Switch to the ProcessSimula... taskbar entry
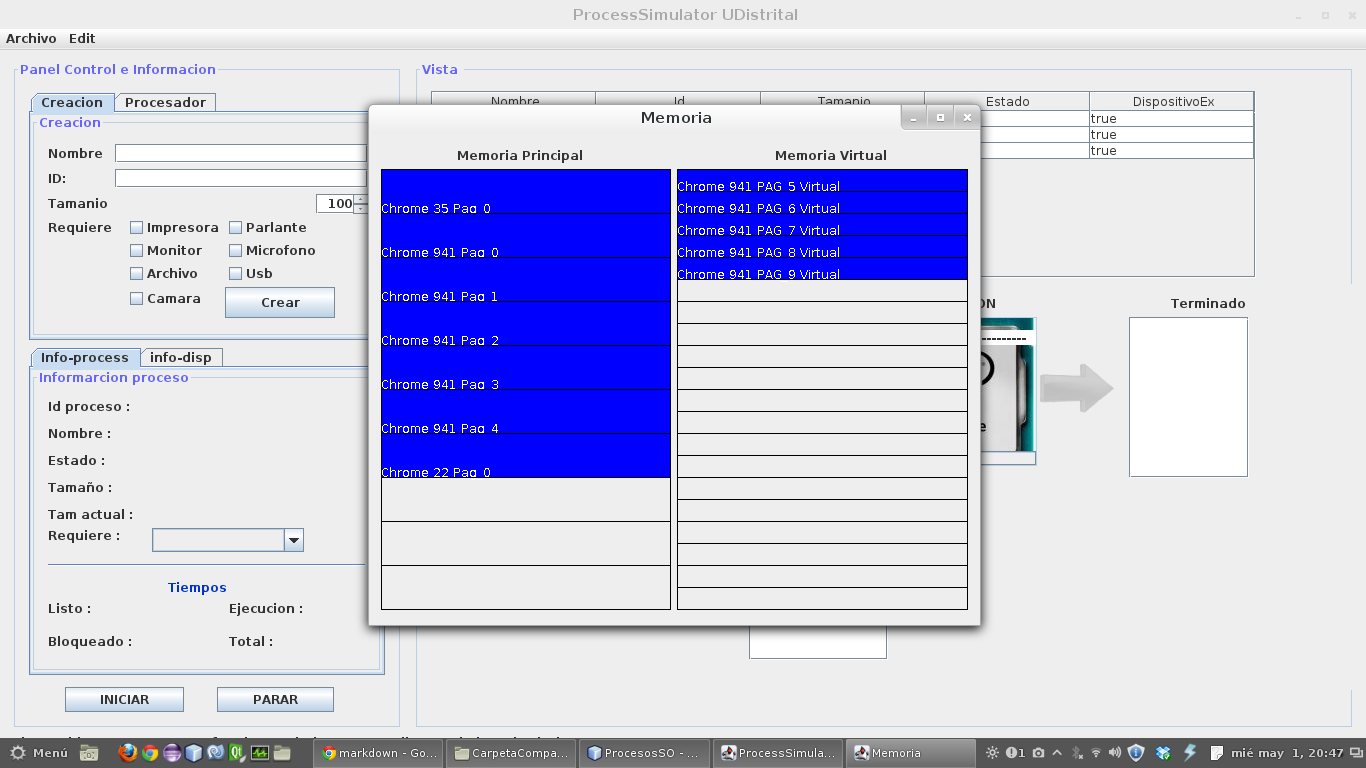This screenshot has width=1366, height=768. (x=778, y=753)
